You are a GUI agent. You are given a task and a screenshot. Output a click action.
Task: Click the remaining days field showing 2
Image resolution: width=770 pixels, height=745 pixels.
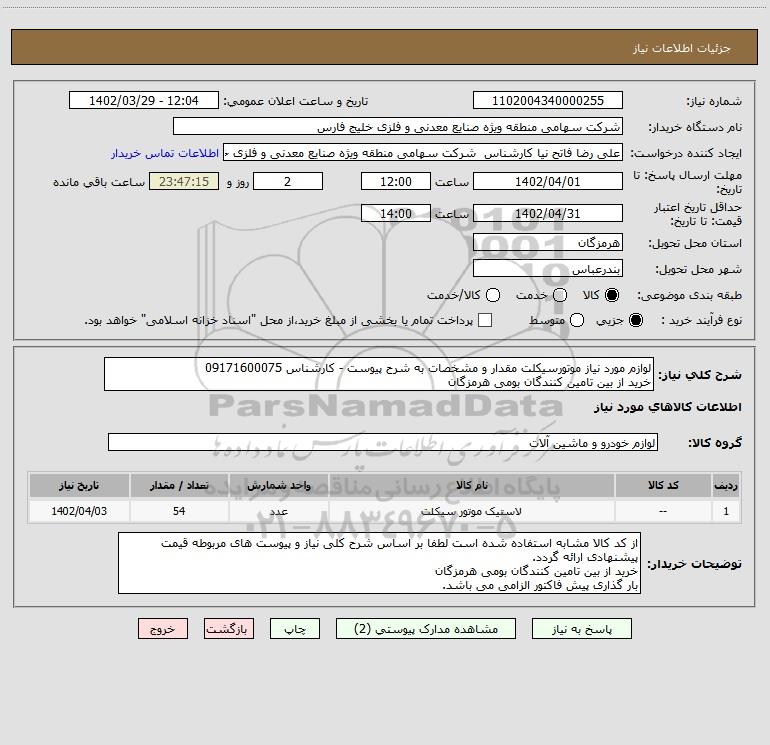(288, 182)
